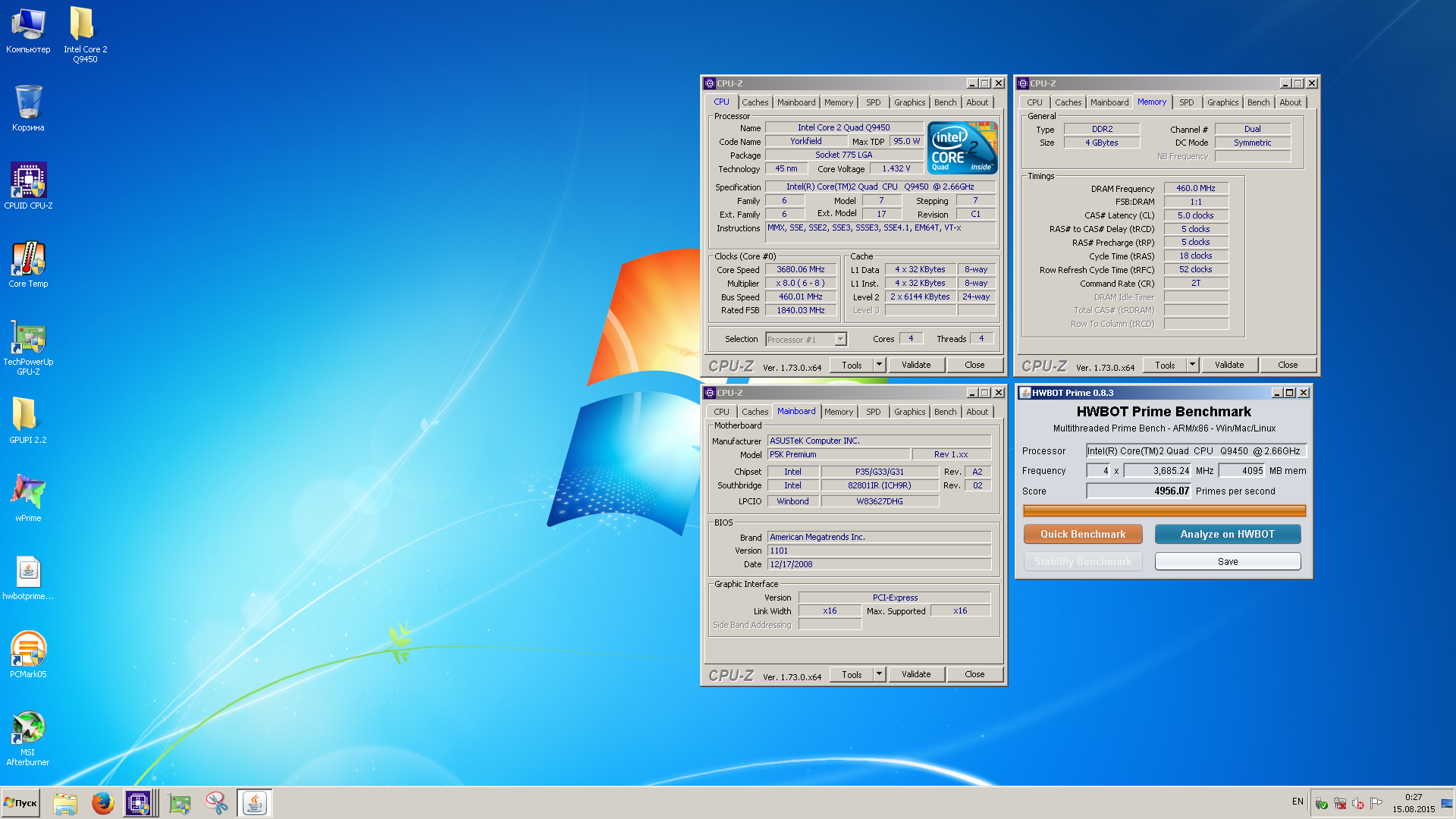Expand the Processor #1 selection dropdown
This screenshot has height=819, width=1456.
pyautogui.click(x=840, y=340)
